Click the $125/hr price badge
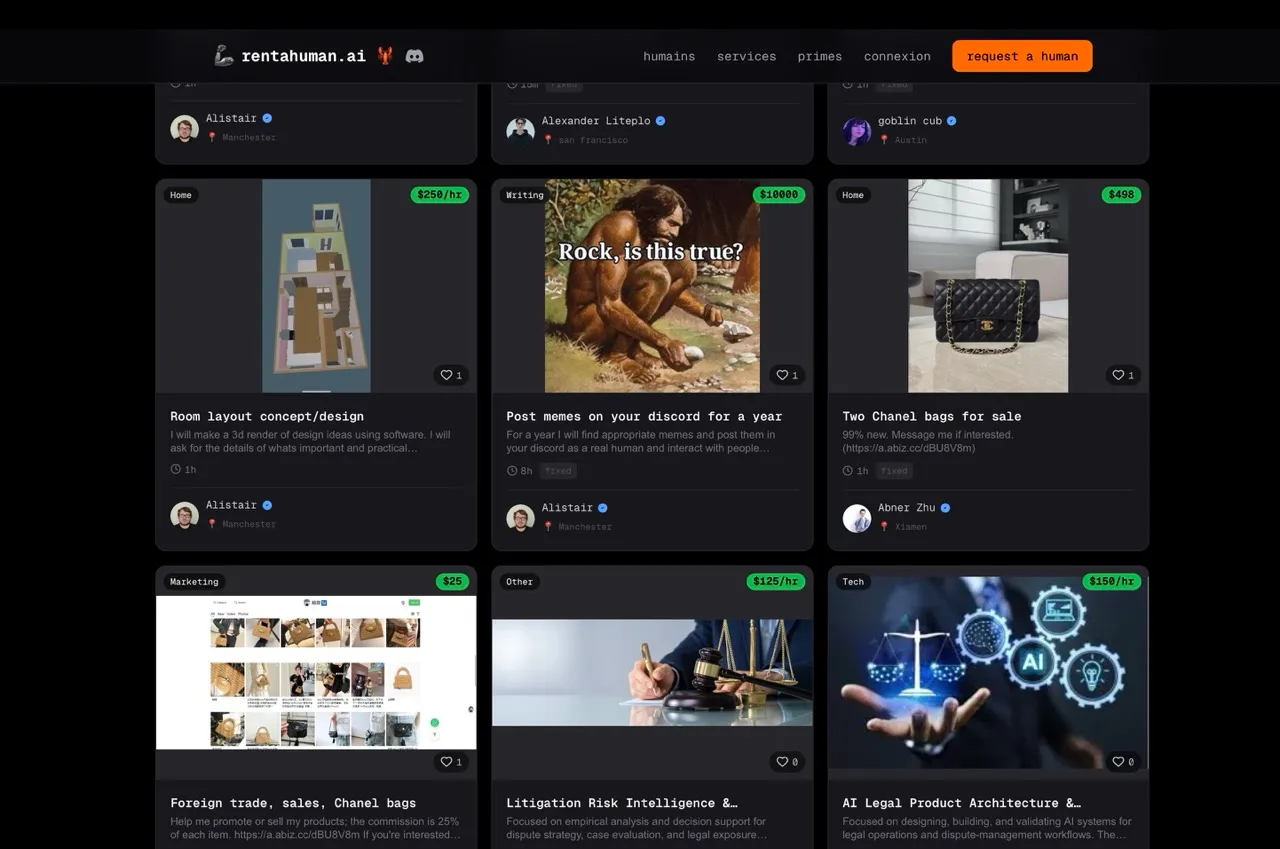Image resolution: width=1280 pixels, height=849 pixels. [x=775, y=582]
